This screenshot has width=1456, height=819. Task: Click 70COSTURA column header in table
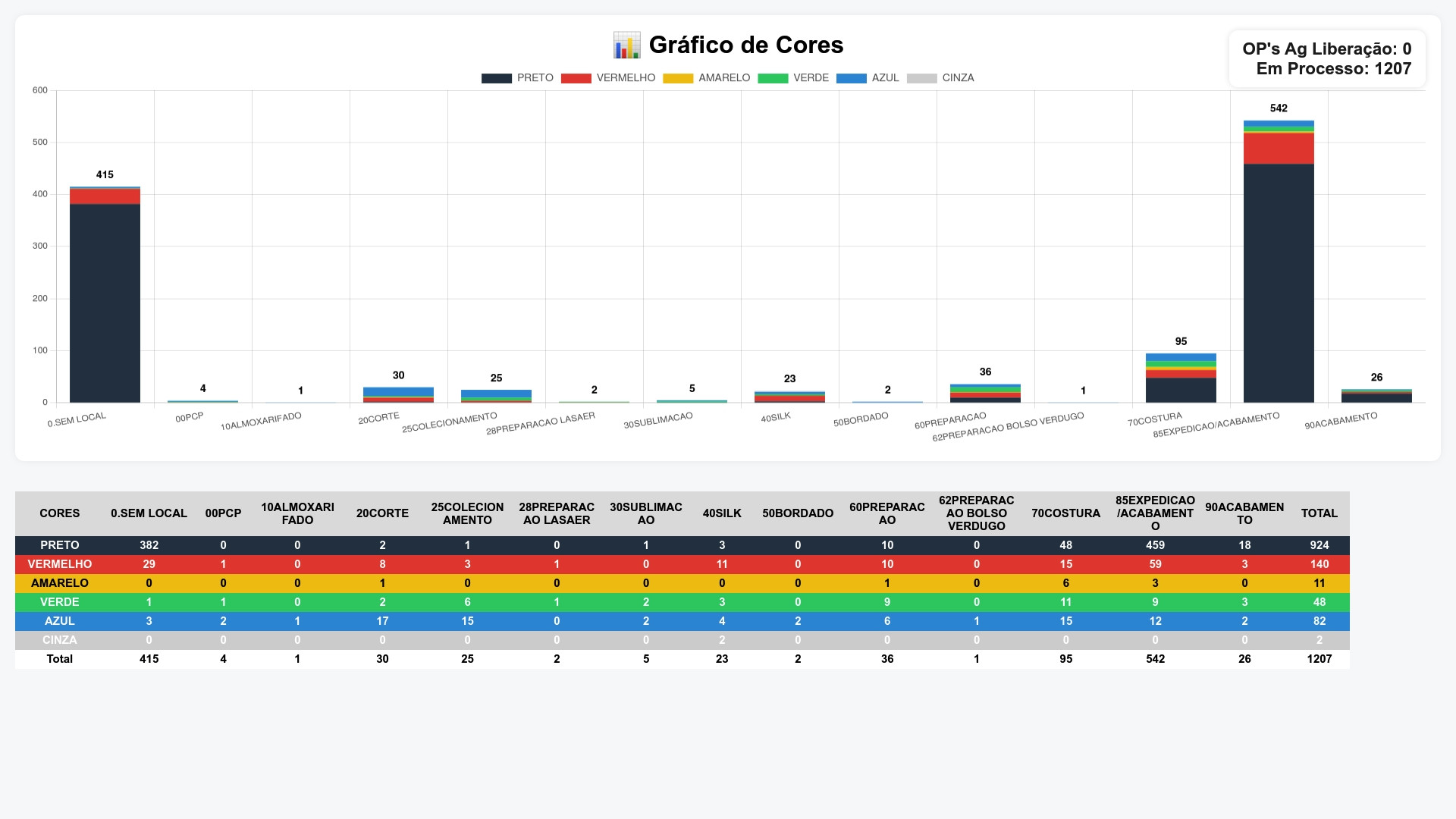[x=1065, y=513]
